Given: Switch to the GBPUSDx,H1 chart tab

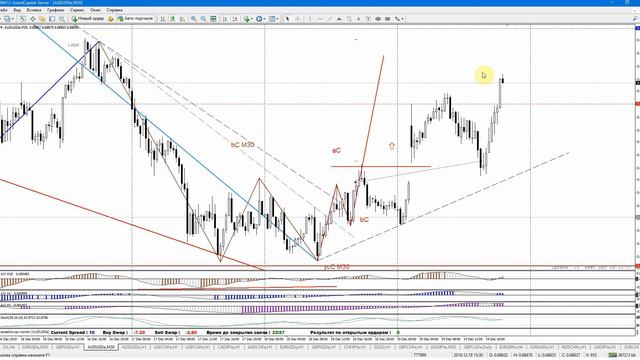Looking at the screenshot, I should click(68, 347).
